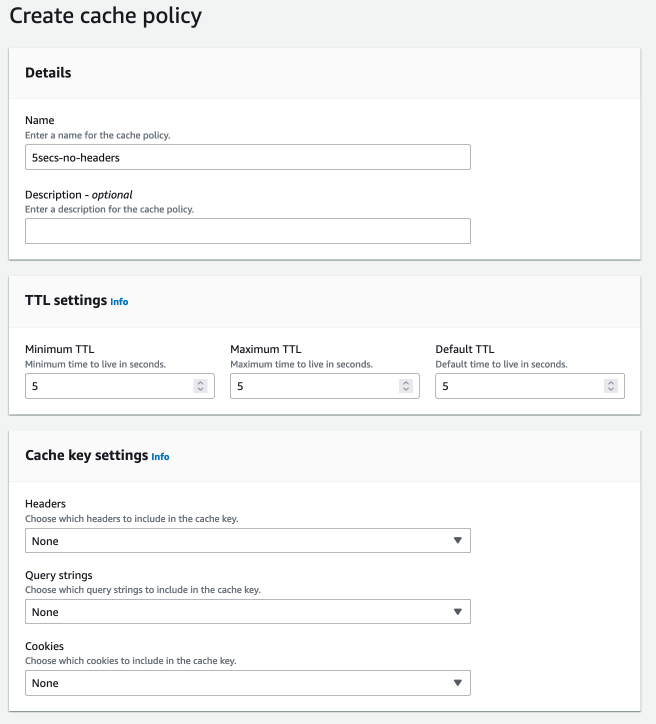
Task: Click the Cache key settings heading
Action: tap(86, 456)
